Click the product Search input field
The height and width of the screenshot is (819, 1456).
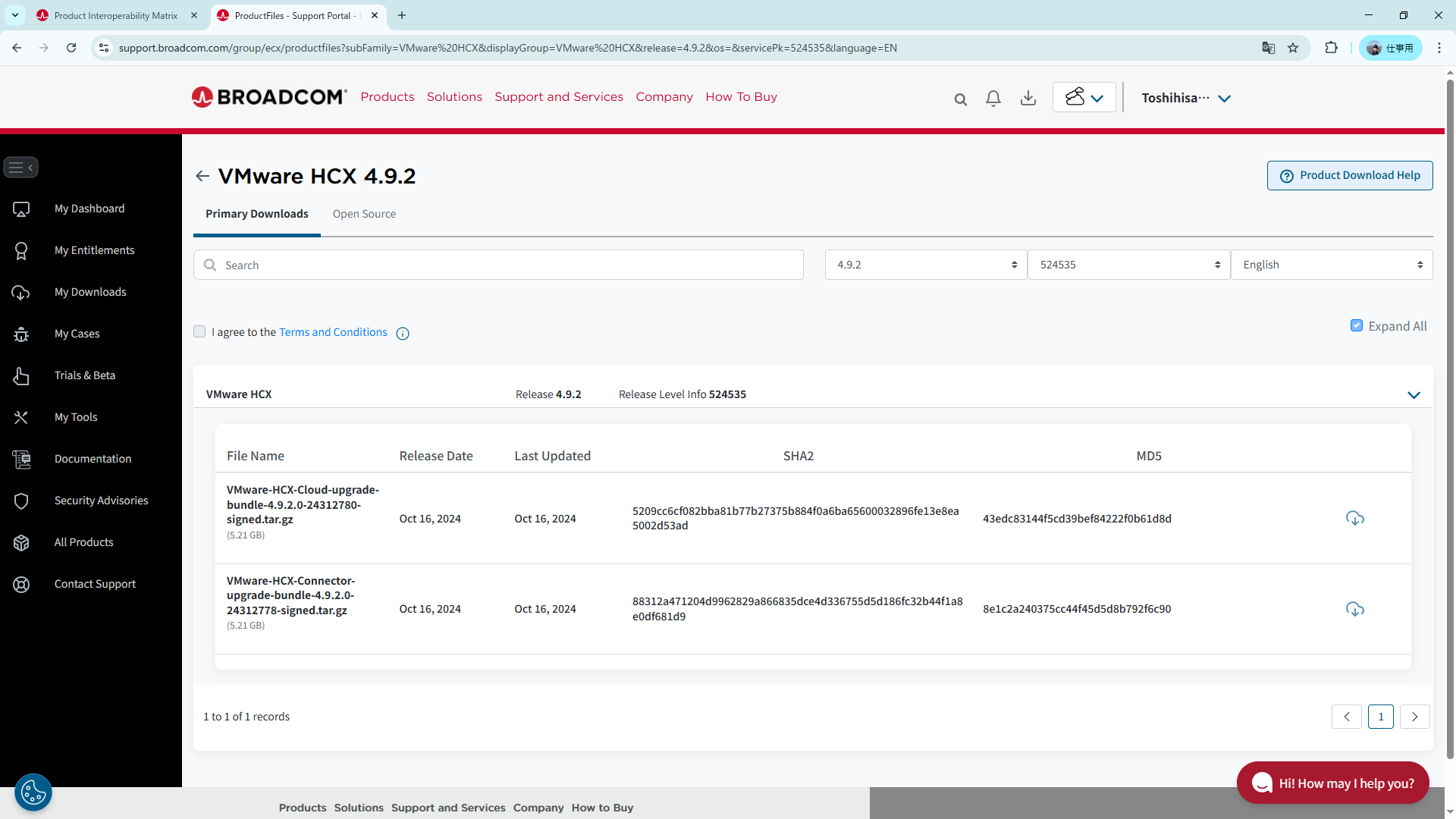(499, 265)
